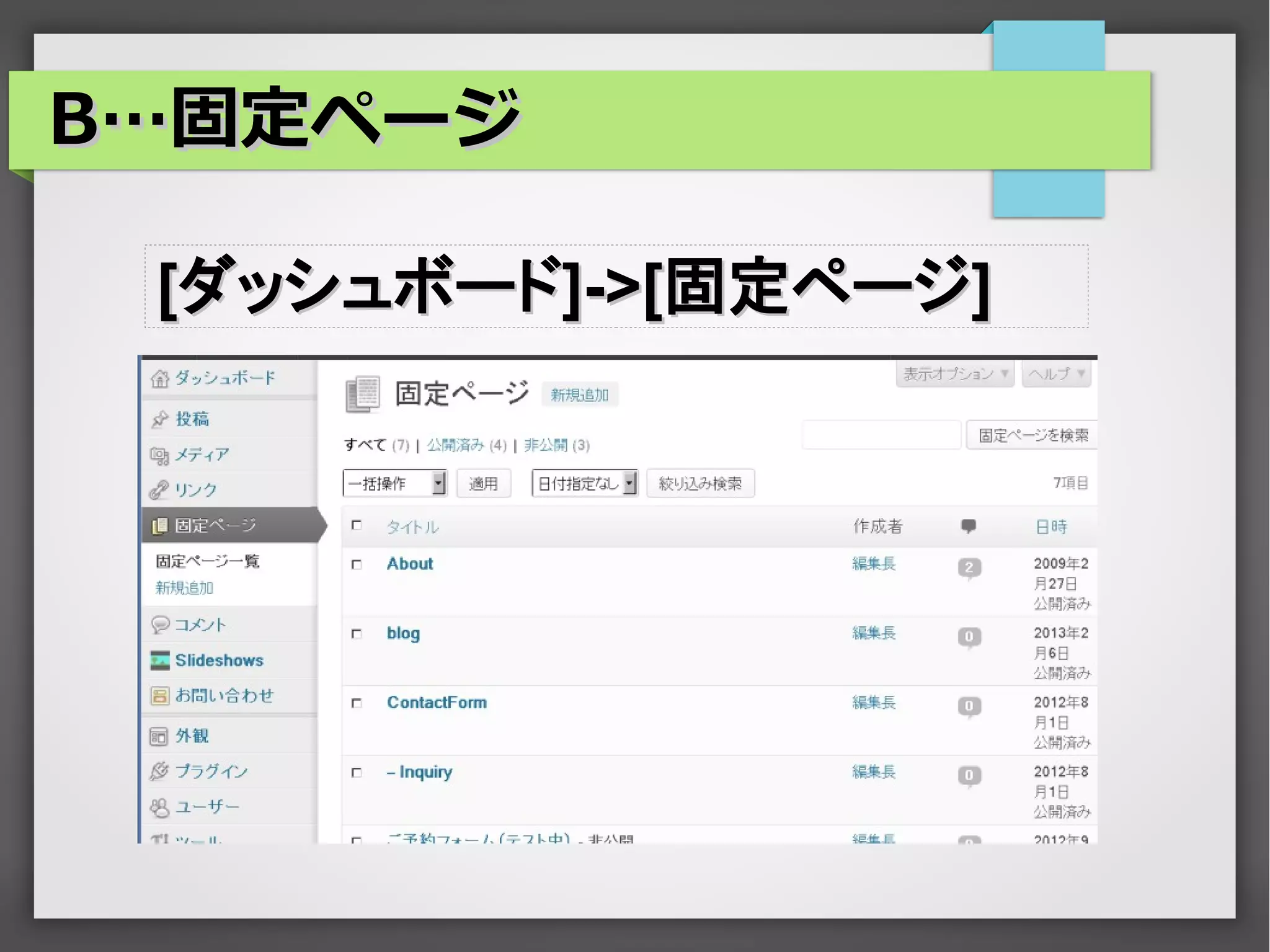Click the pushpin icon beside 投稿
This screenshot has width=1270, height=952.
tap(159, 419)
